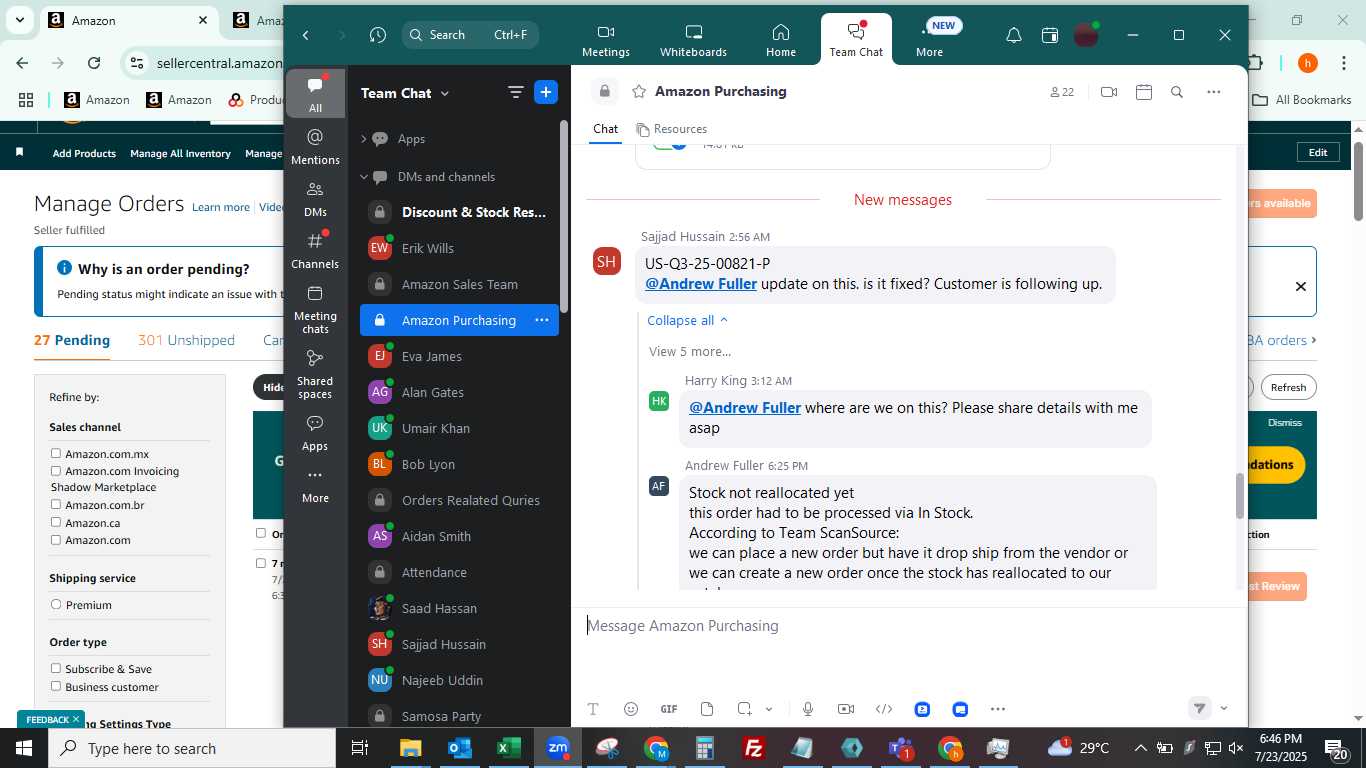The height and width of the screenshot is (768, 1366).
Task: Schedule a meeting from the channel header
Action: coord(1144,92)
